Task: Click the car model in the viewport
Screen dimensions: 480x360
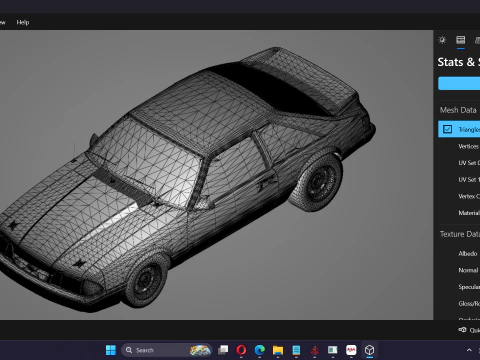Action: coord(187,180)
